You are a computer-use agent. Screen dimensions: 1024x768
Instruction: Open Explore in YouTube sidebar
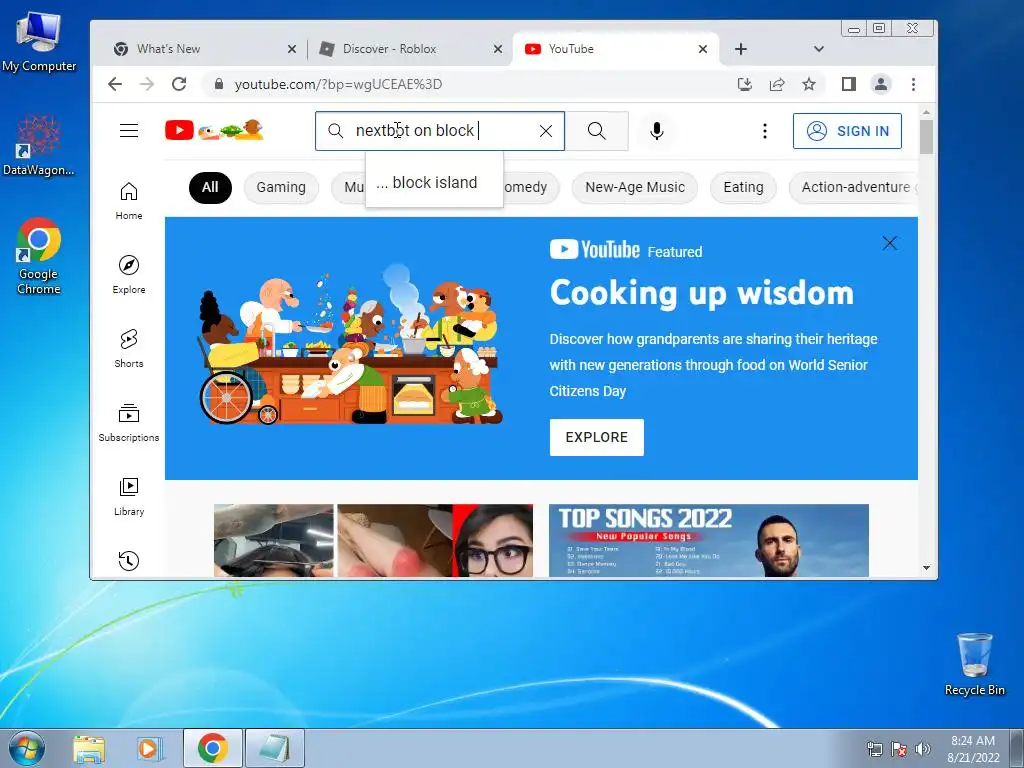(x=129, y=275)
